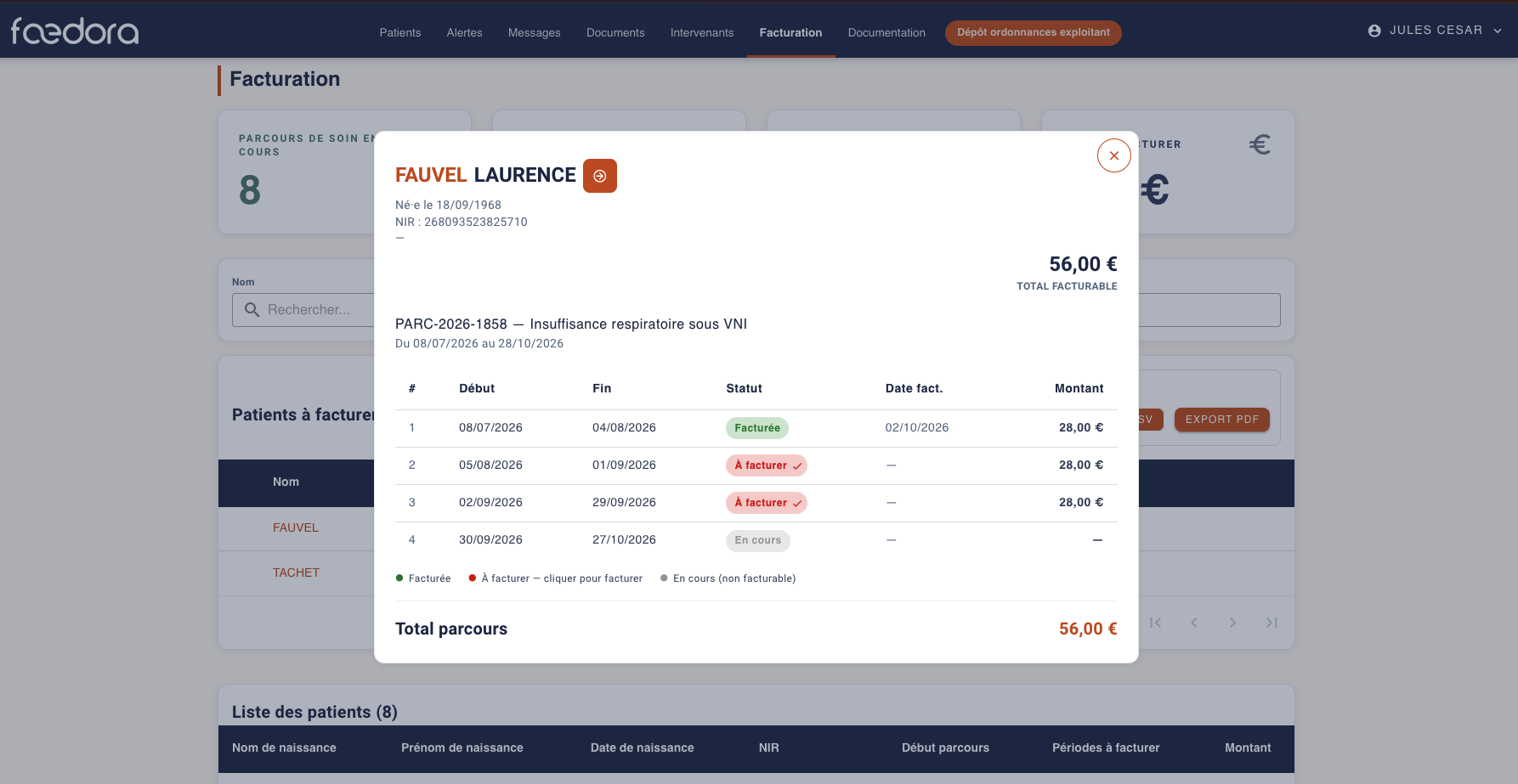Go to previous page arrow

click(x=1194, y=623)
